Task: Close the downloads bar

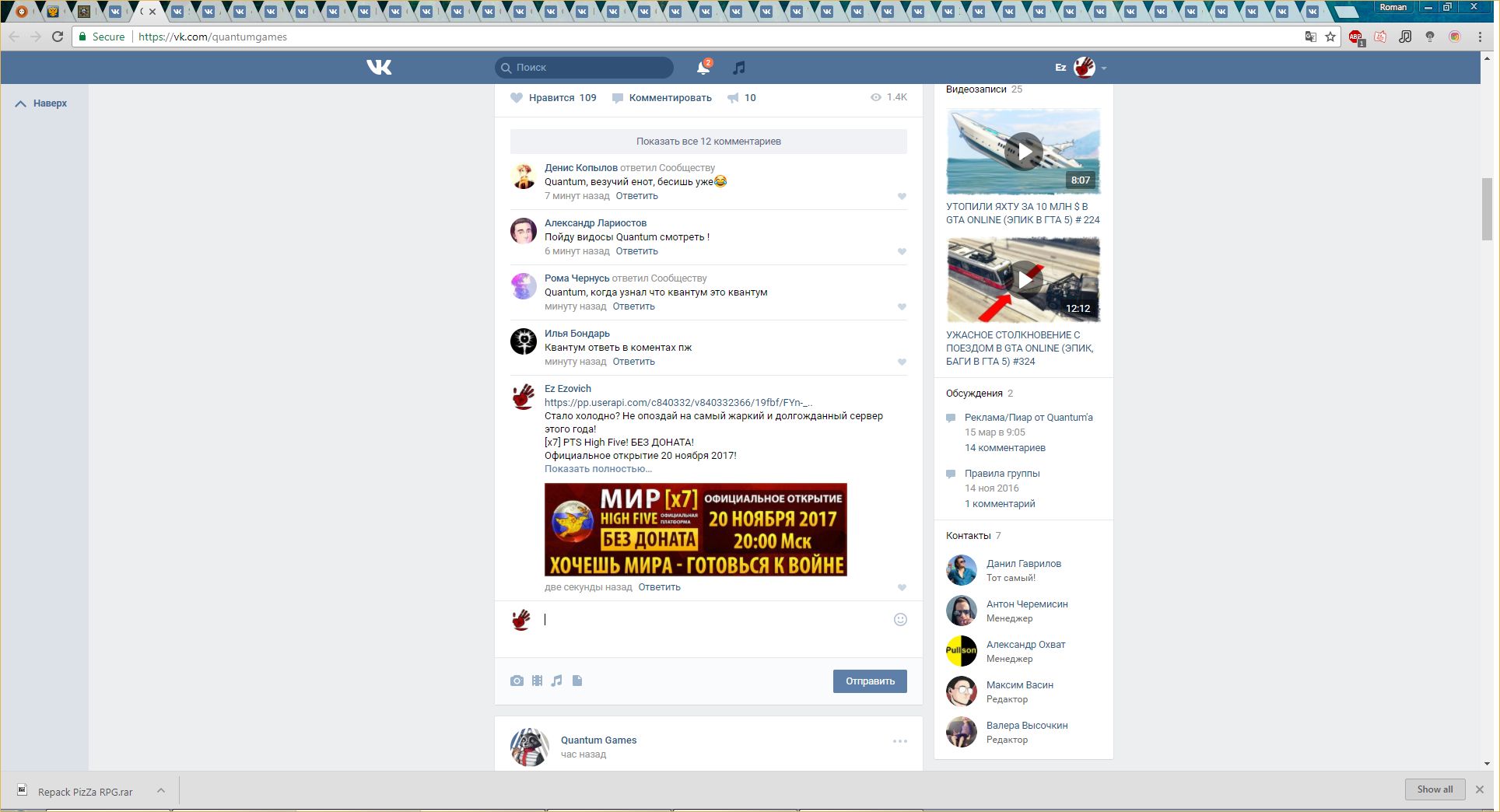Action: click(1480, 789)
